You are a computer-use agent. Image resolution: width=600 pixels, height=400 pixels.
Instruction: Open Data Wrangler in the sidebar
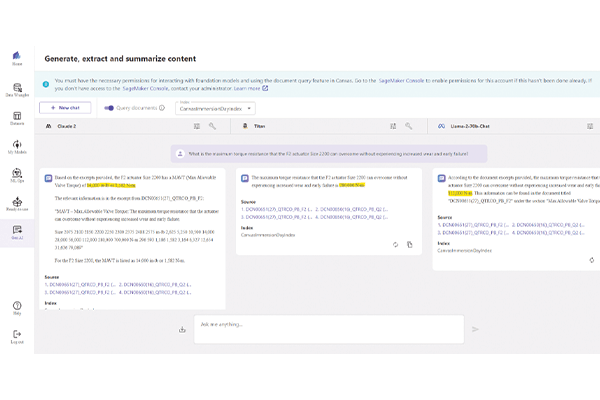[17, 90]
